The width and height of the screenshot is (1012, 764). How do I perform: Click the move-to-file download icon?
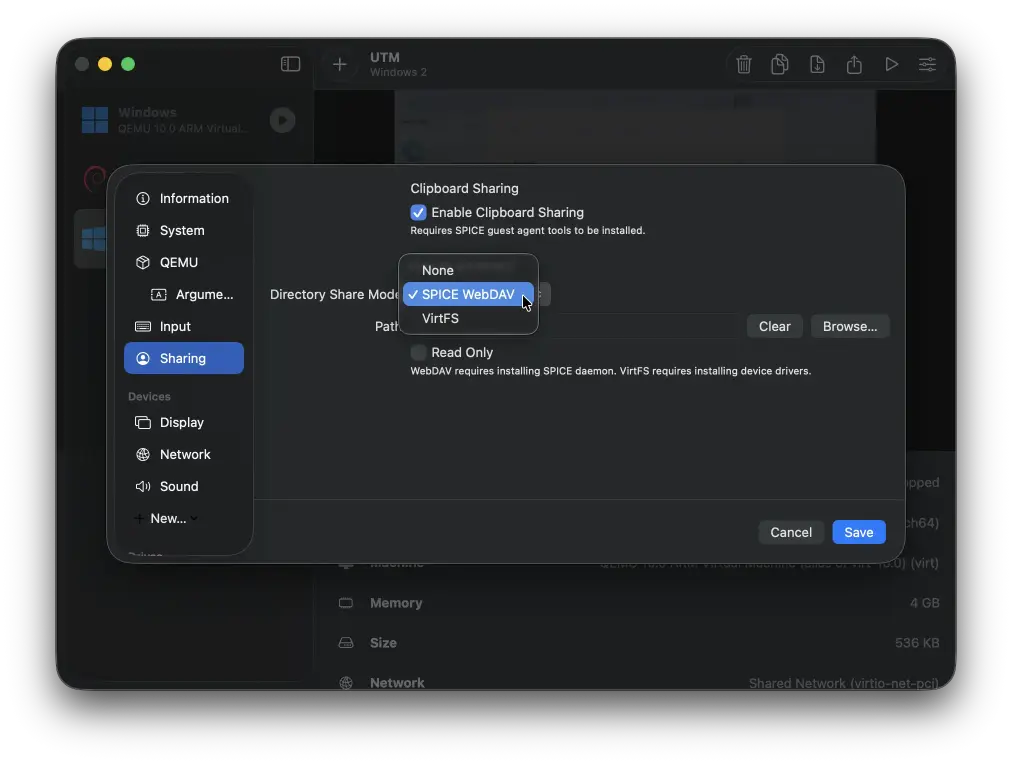tap(817, 64)
